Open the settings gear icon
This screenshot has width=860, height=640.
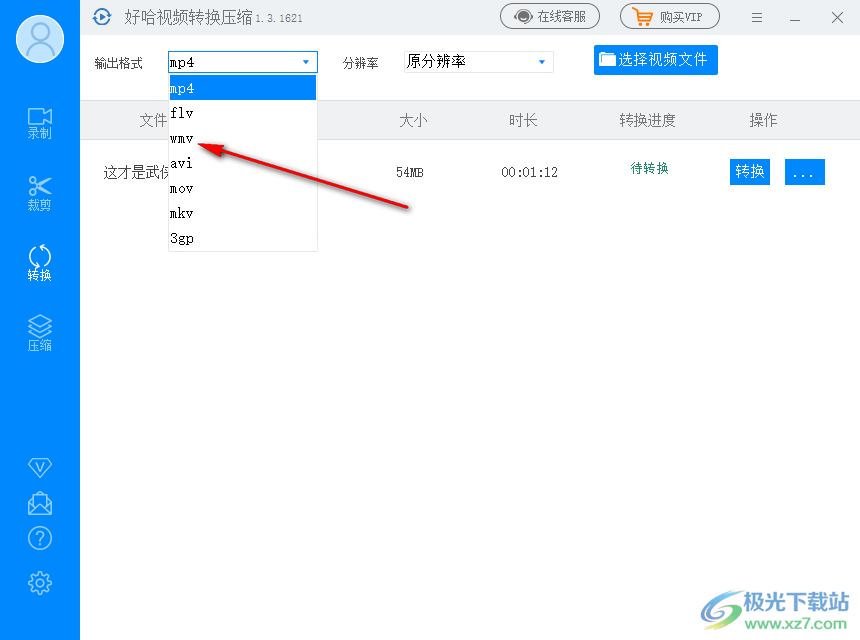point(39,583)
